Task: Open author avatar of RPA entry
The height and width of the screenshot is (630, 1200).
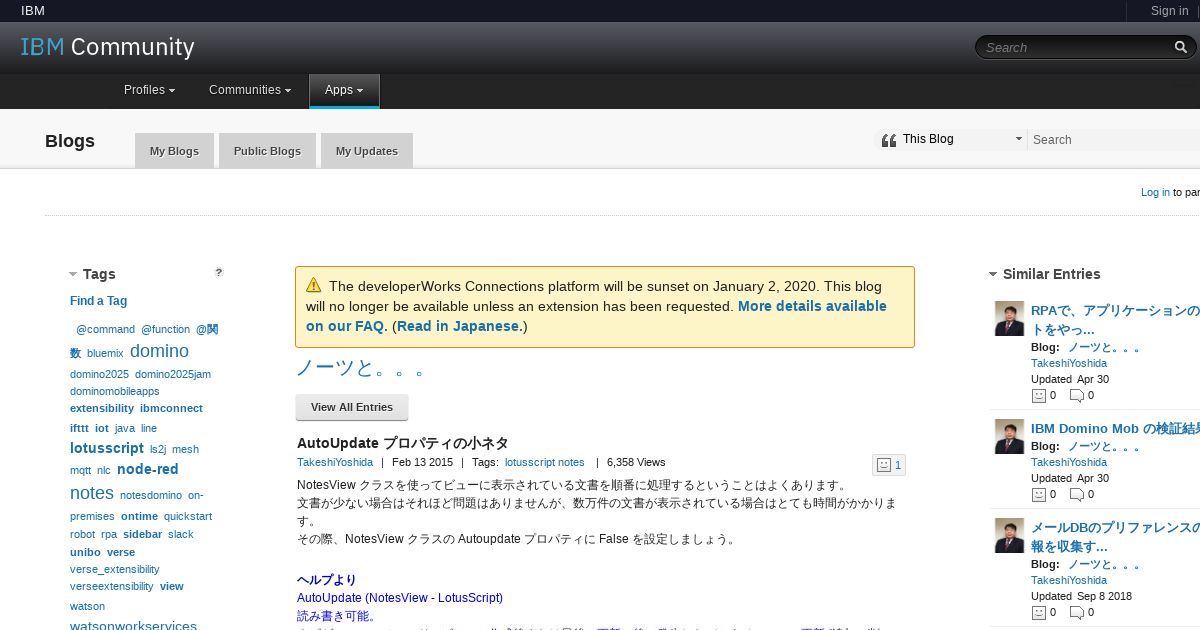Action: coord(1009,319)
